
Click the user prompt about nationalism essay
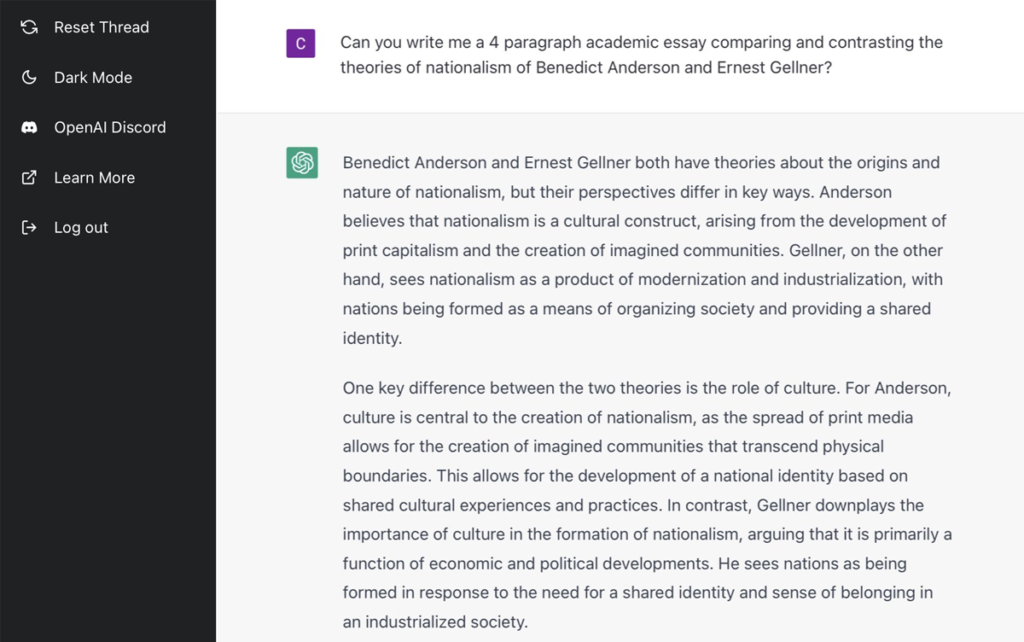(x=641, y=55)
